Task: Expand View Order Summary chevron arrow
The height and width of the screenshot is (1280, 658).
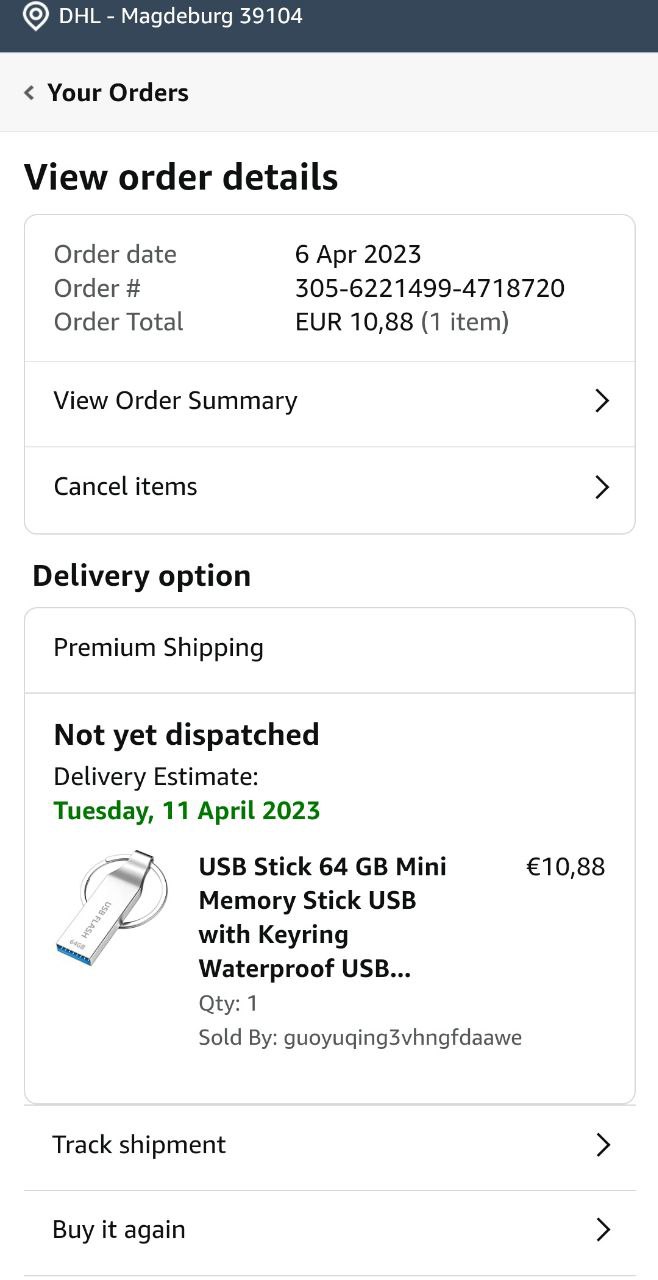Action: [602, 401]
